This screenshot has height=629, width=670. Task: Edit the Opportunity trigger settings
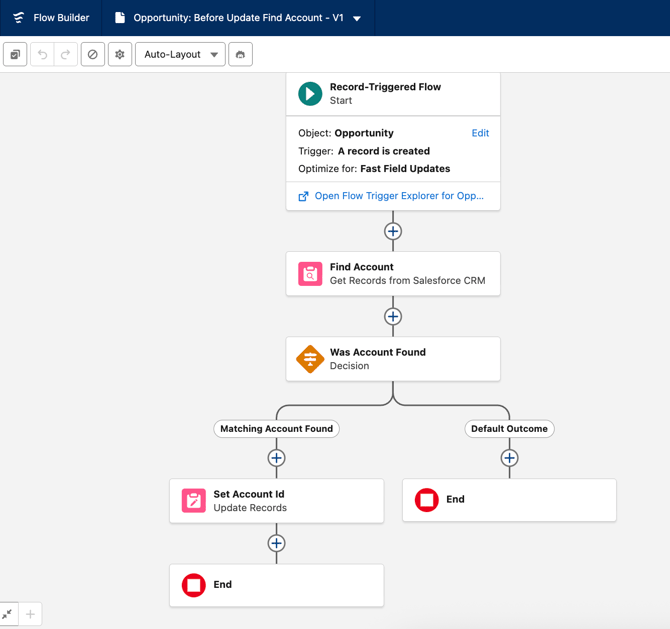pos(480,133)
